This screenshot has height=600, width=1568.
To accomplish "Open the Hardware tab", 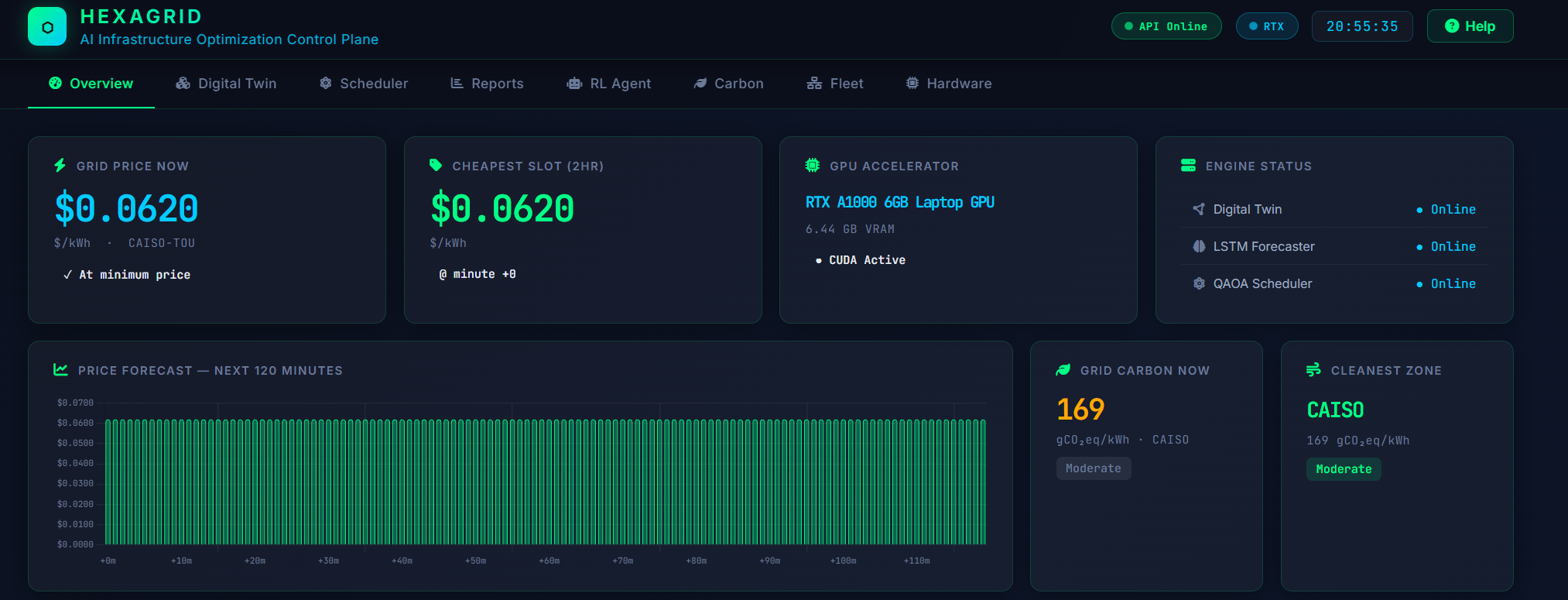I will [x=949, y=84].
